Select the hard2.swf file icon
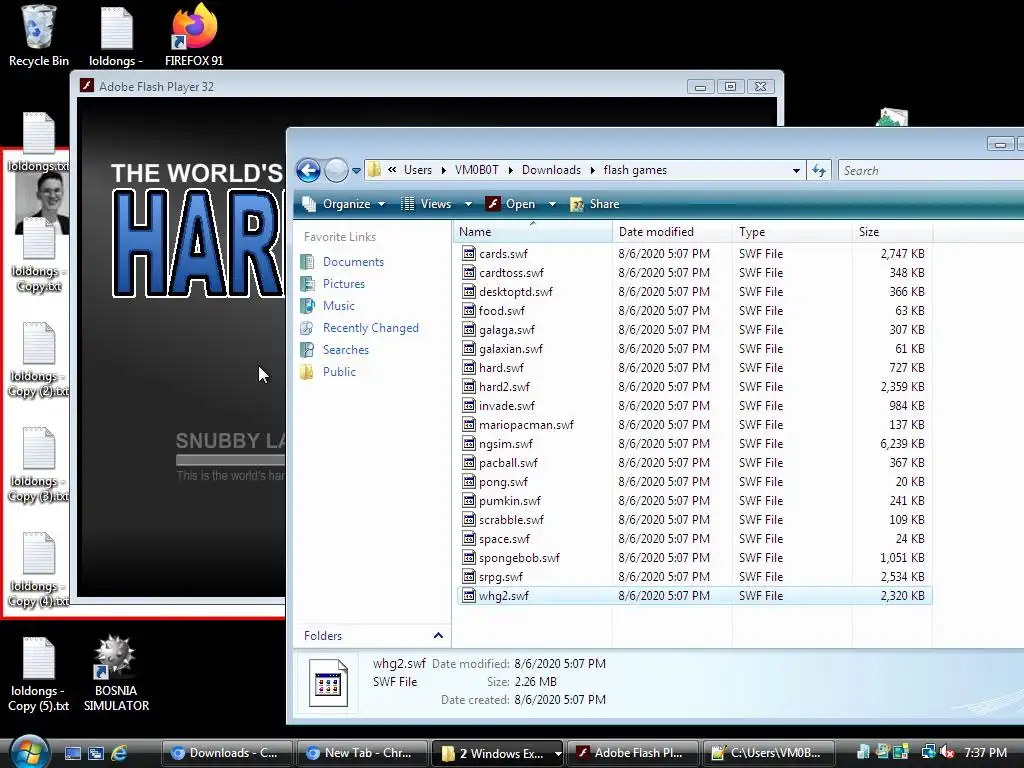1024x768 pixels. click(x=468, y=386)
